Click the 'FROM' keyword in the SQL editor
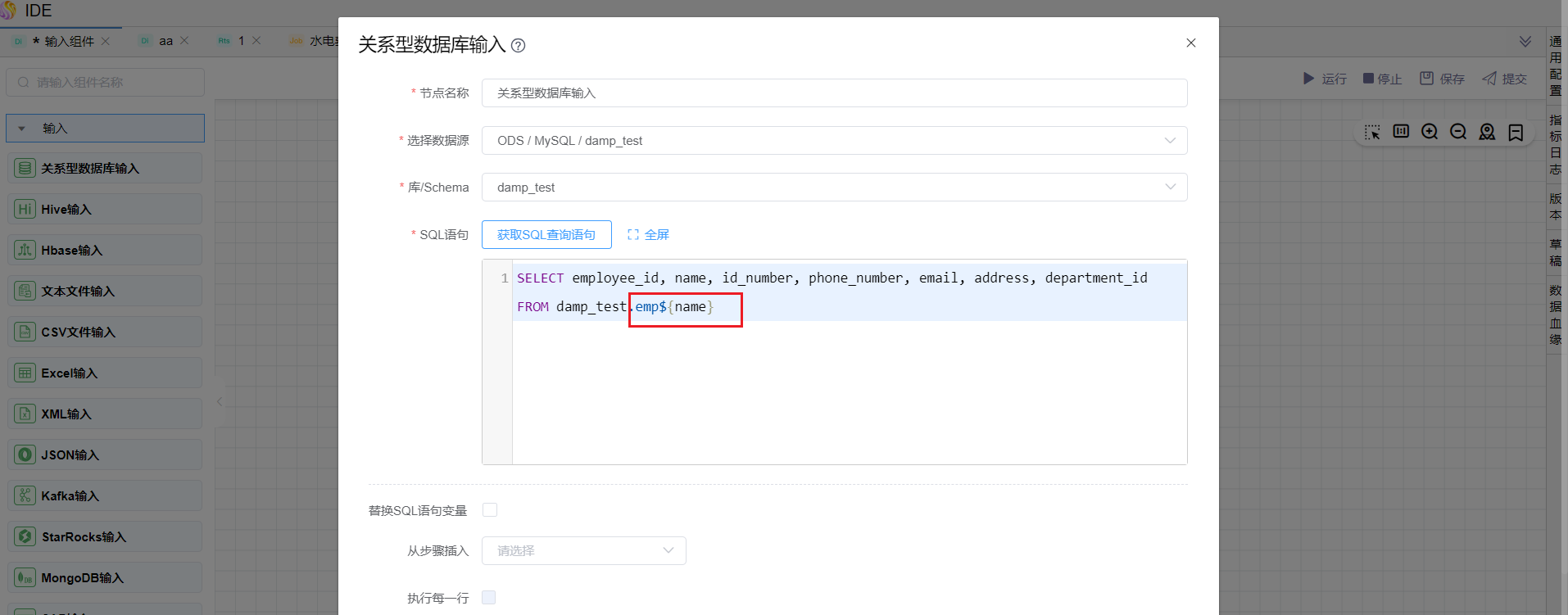The height and width of the screenshot is (615, 1568). (533, 307)
